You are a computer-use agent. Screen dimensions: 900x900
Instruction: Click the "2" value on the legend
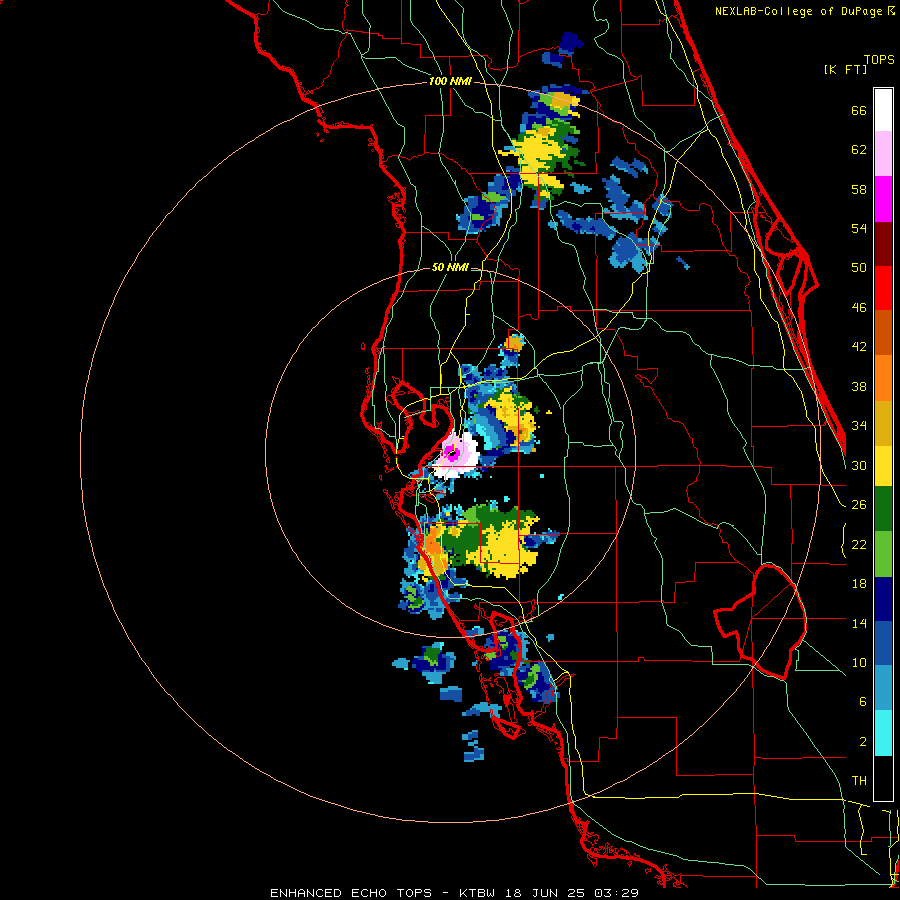pyautogui.click(x=863, y=742)
